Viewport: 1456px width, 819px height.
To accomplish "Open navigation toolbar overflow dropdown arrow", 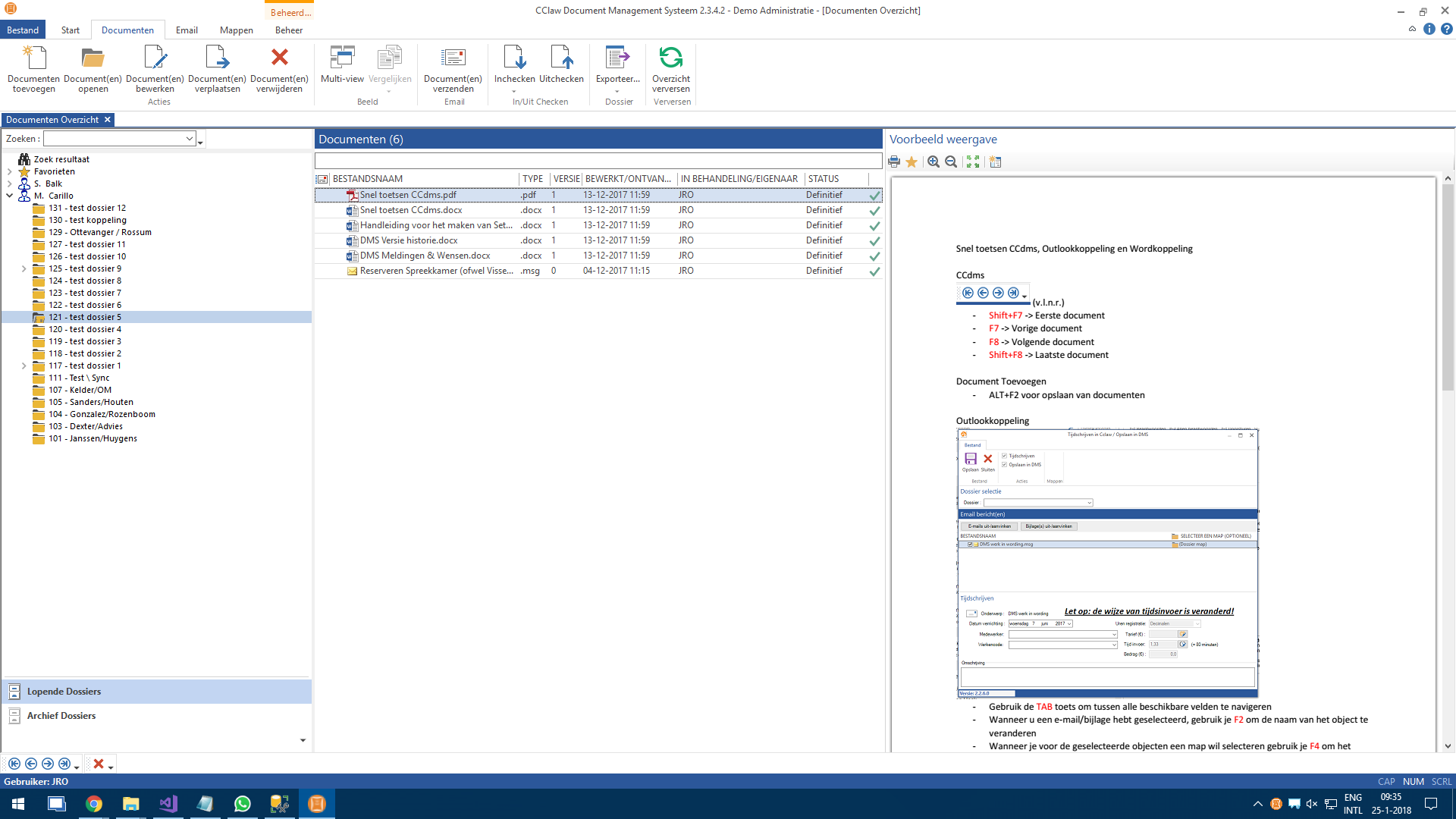I will click(77, 767).
